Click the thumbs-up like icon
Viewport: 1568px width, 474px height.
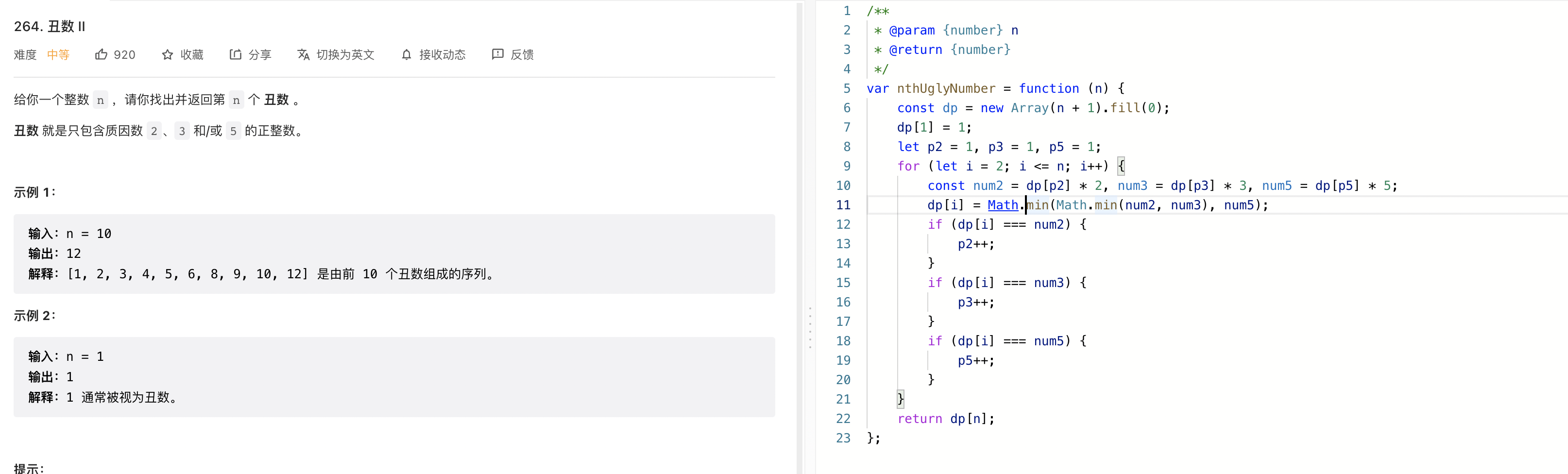pyautogui.click(x=101, y=55)
